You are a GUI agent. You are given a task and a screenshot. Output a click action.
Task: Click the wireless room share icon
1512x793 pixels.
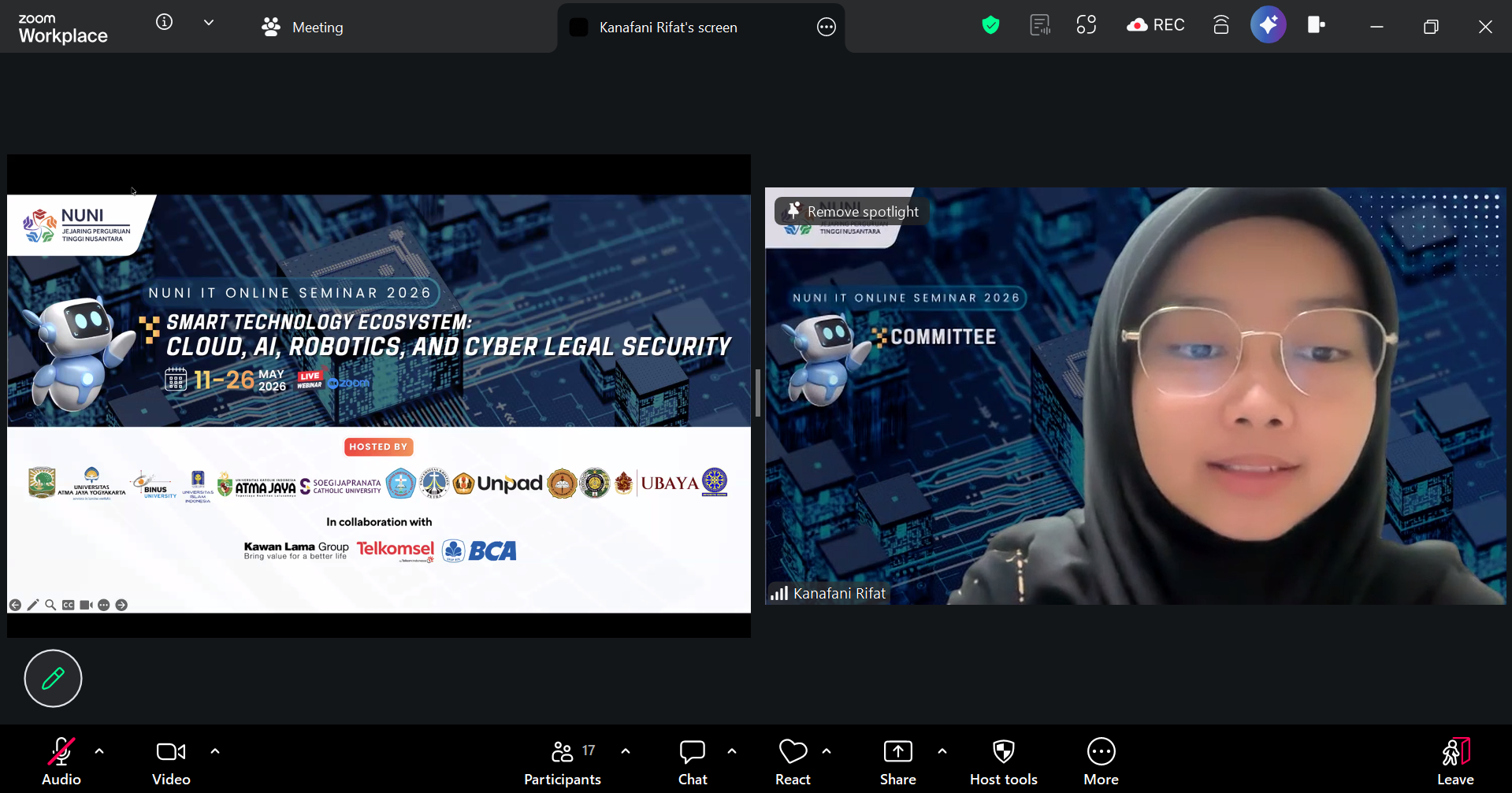[x=1221, y=25]
